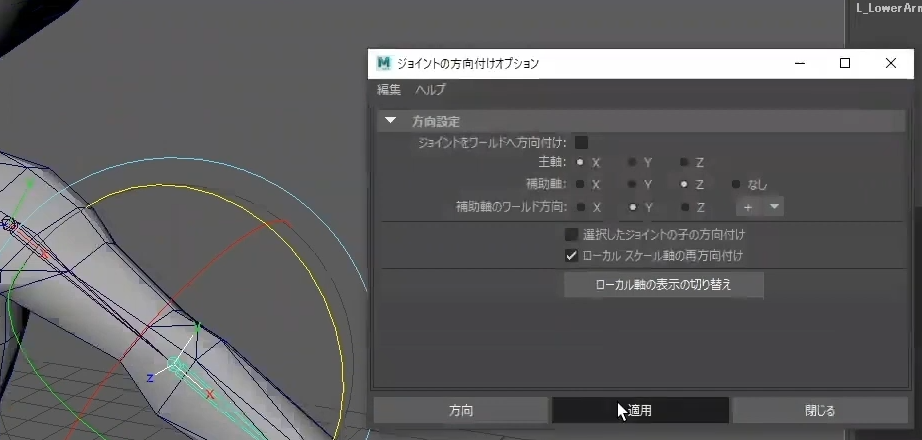
Task: Enable ジョイントをワールドへ方向付け checkbox
Action: 581,142
